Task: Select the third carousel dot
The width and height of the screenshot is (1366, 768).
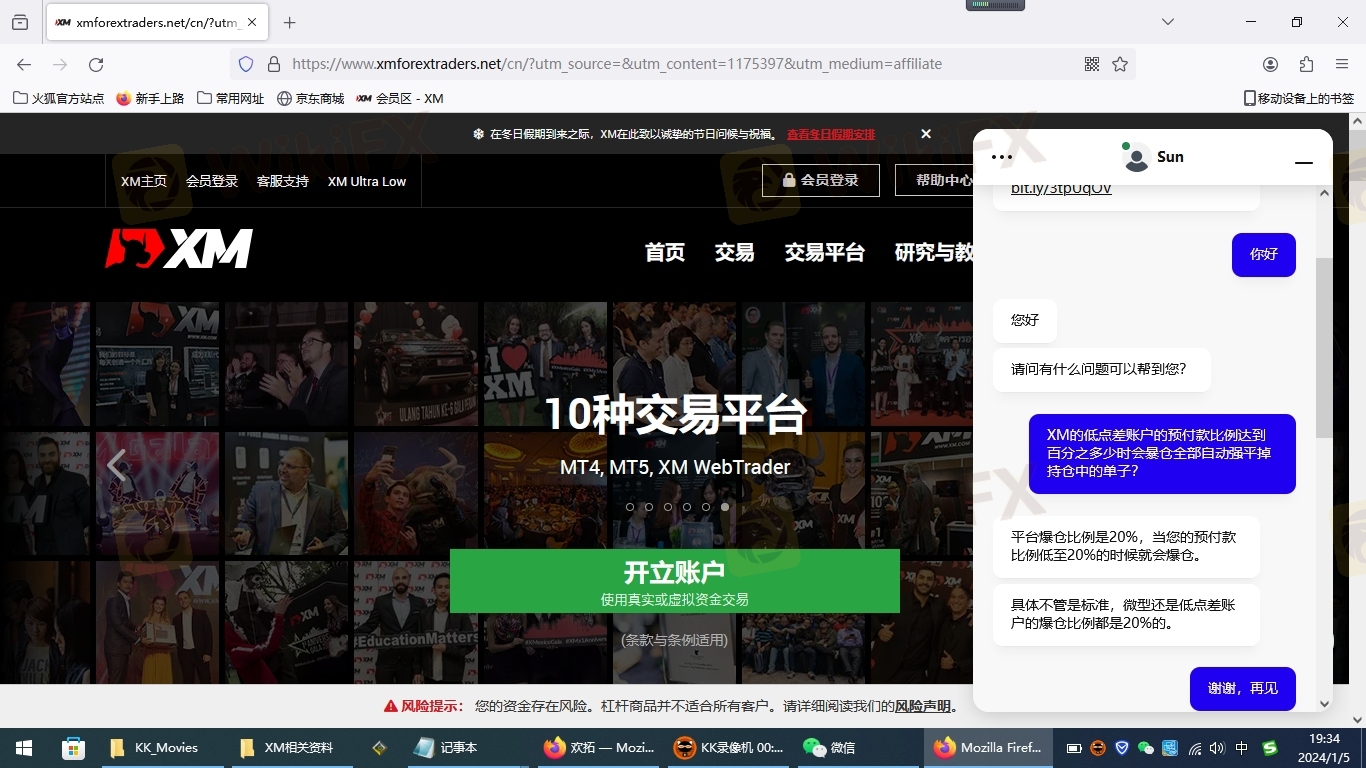Action: click(668, 507)
